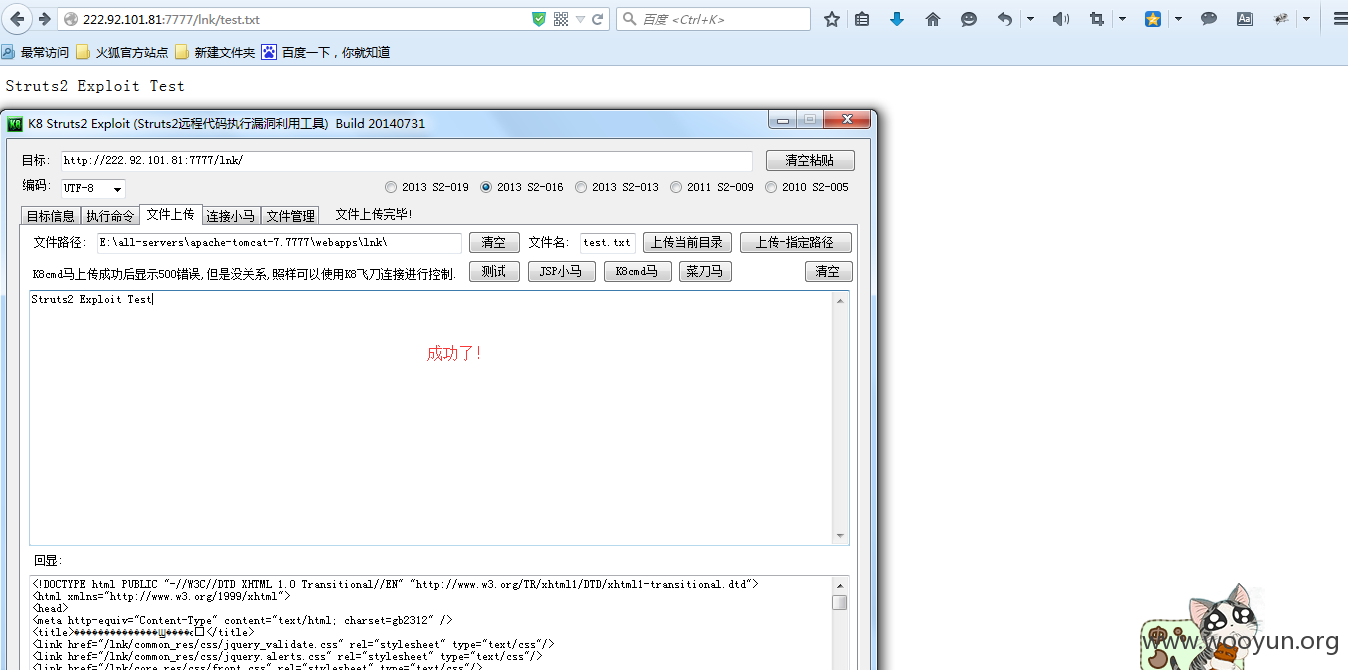
Task: Expand dropdown next to undo arrow
Action: 1030,19
